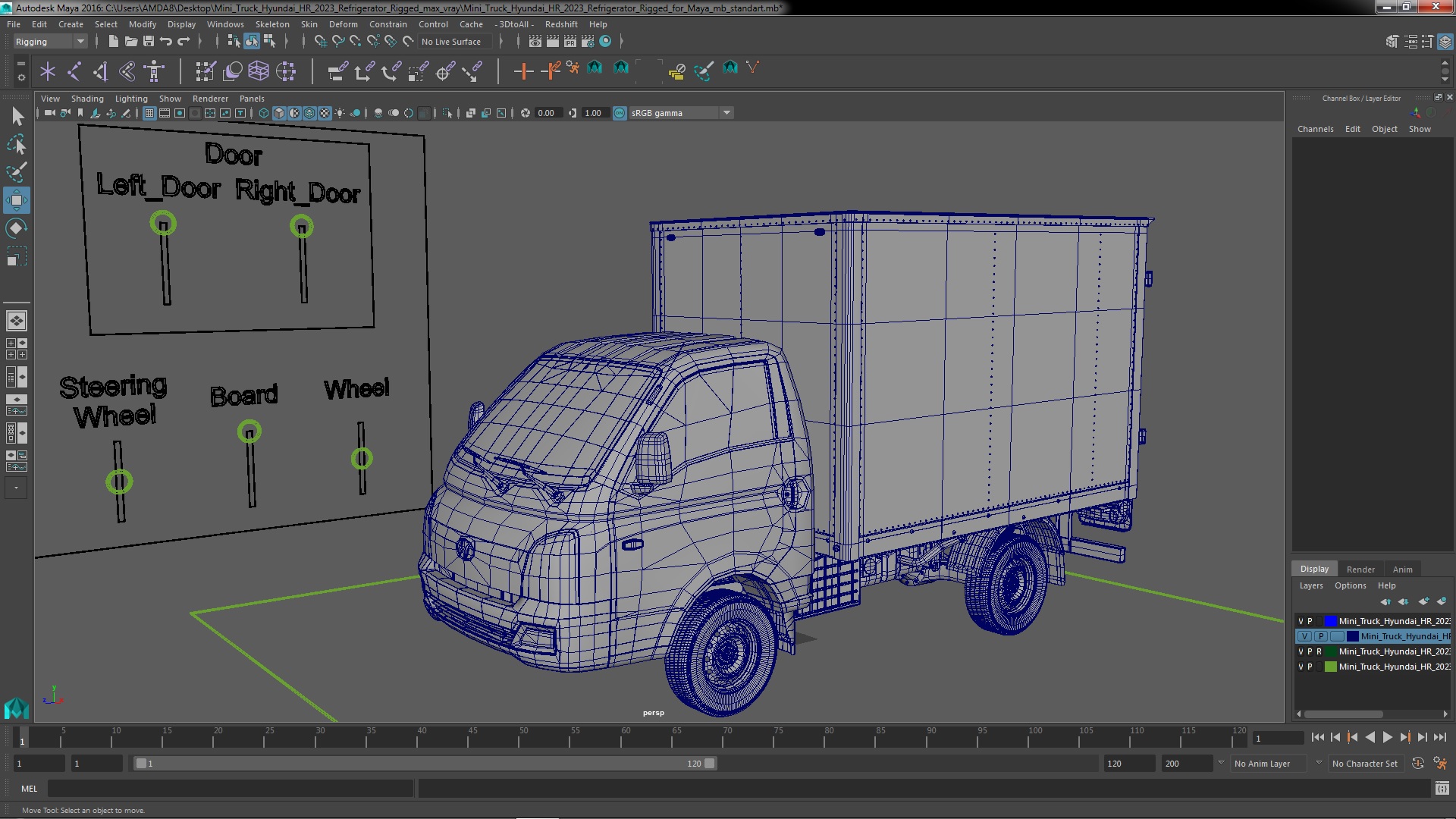1456x819 pixels.
Task: Click the MEL command line field
Action: pos(231,789)
